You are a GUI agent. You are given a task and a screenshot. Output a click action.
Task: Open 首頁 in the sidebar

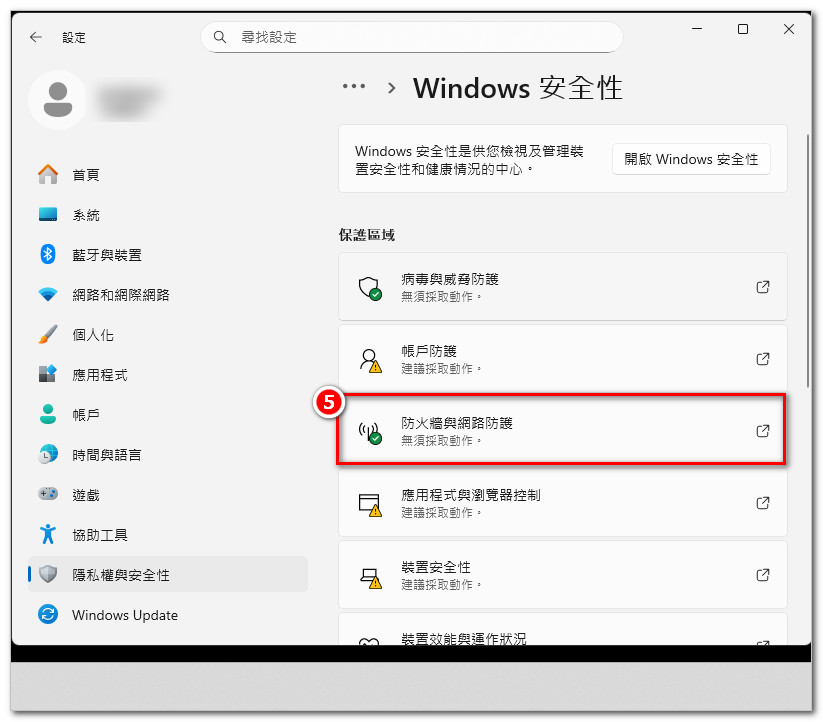(x=85, y=175)
